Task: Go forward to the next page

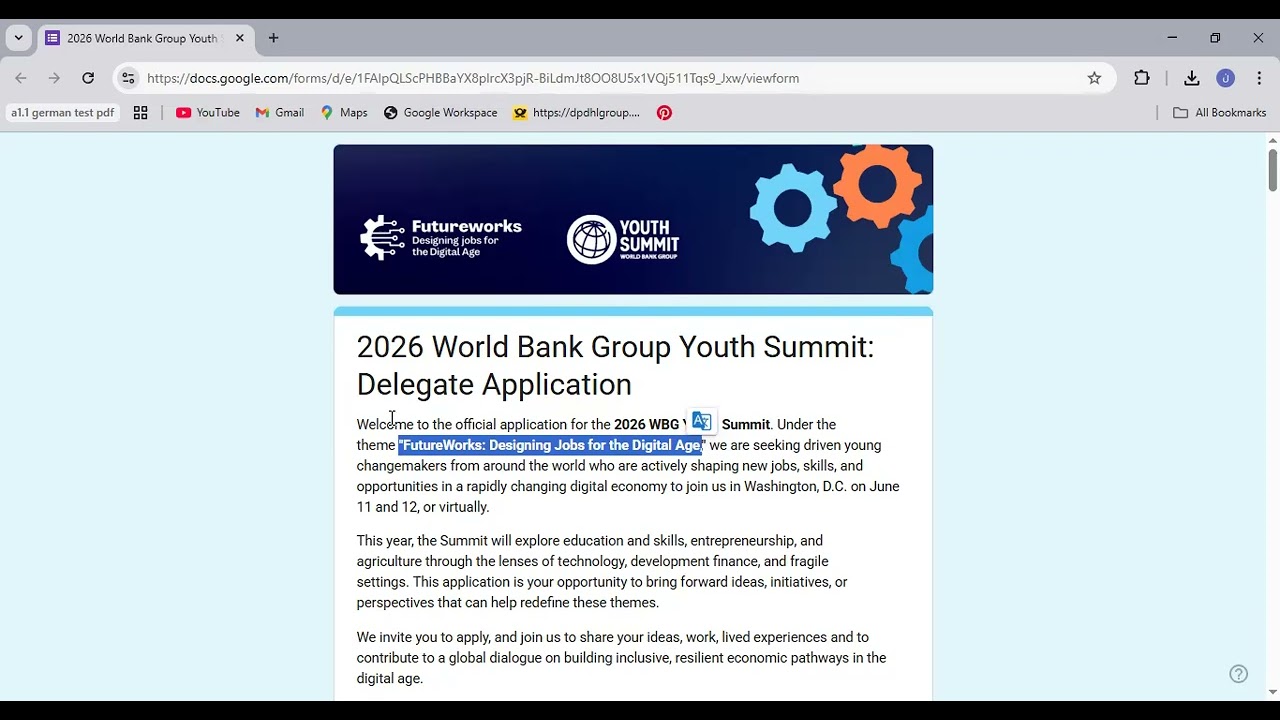Action: pyautogui.click(x=54, y=78)
